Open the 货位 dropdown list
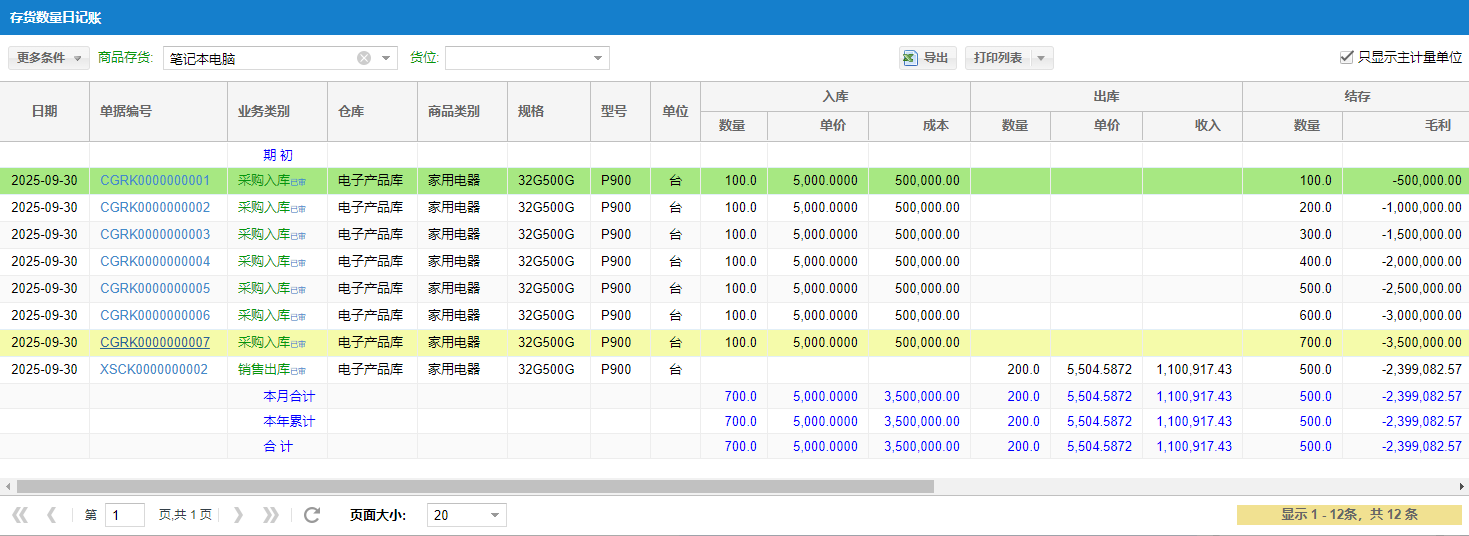1469x536 pixels. (598, 58)
